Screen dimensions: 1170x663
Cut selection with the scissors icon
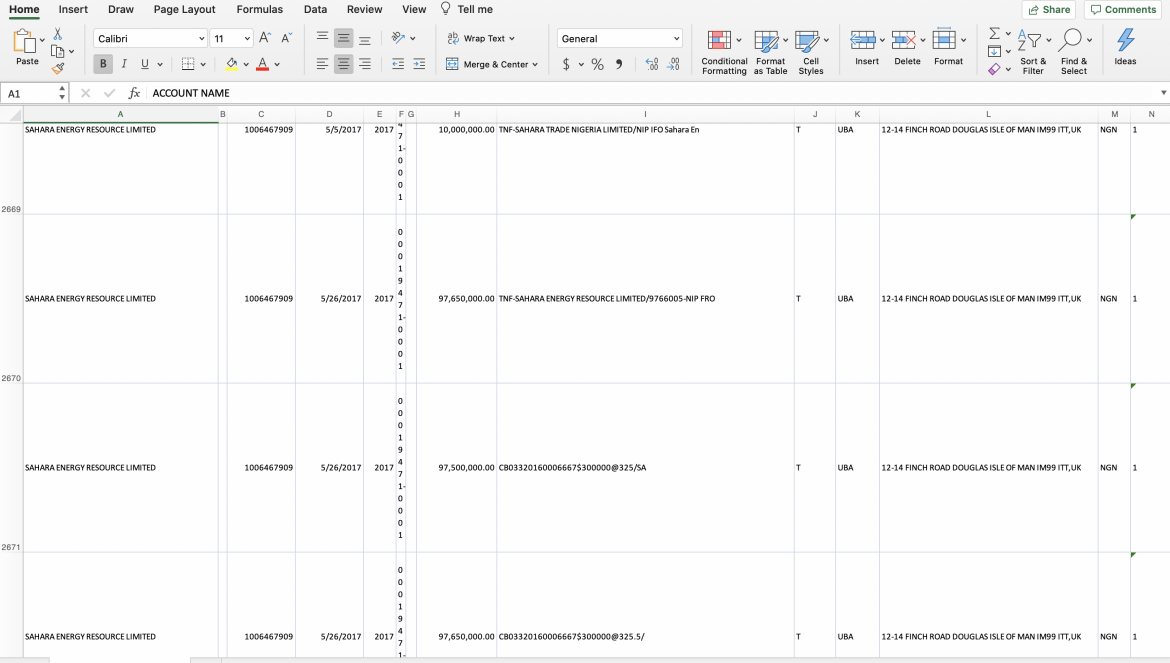[57, 34]
